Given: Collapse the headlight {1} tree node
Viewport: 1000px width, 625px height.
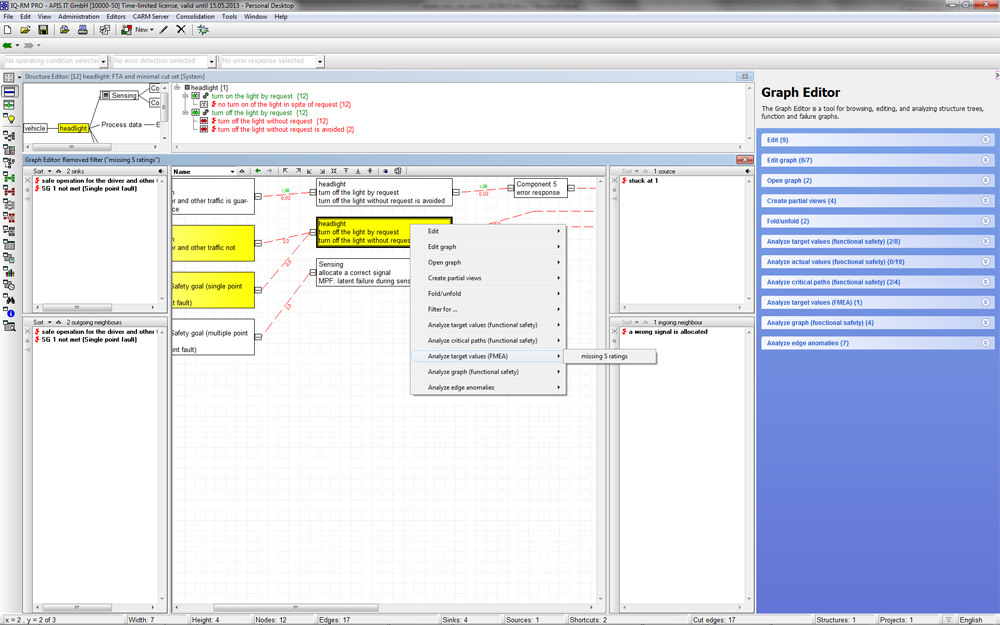Looking at the screenshot, I should tap(178, 87).
